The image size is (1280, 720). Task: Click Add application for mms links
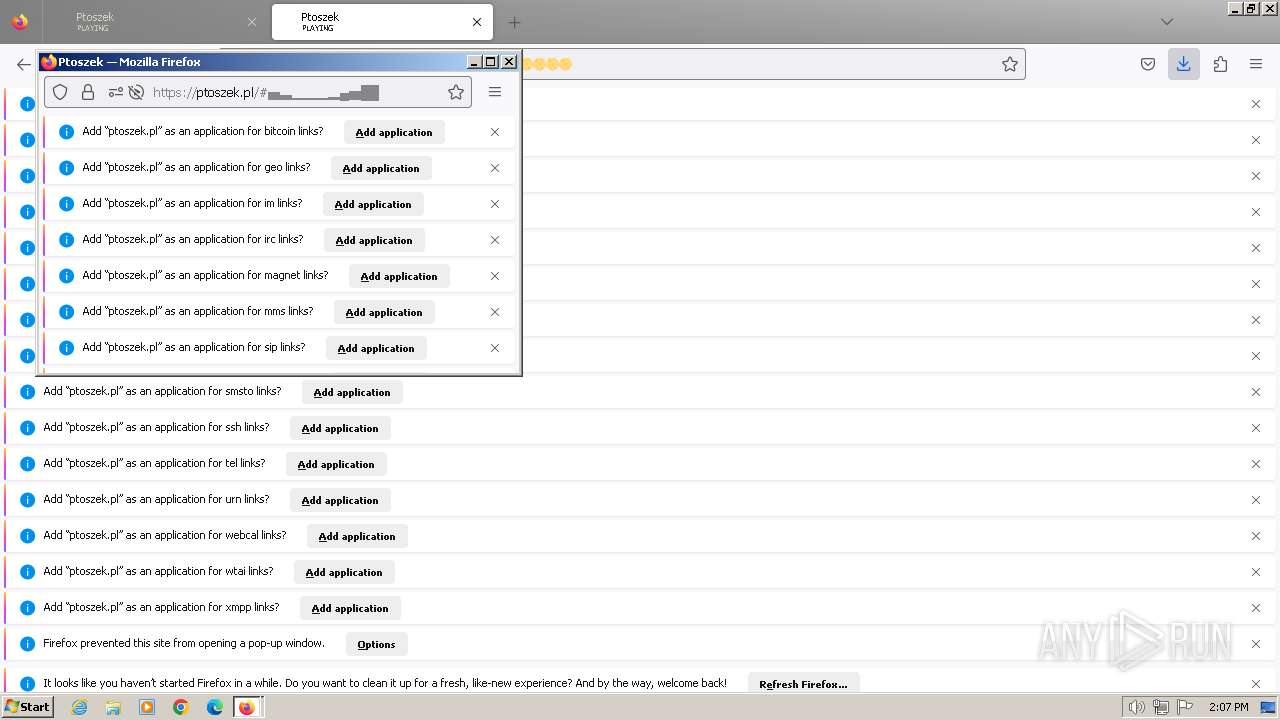click(384, 312)
